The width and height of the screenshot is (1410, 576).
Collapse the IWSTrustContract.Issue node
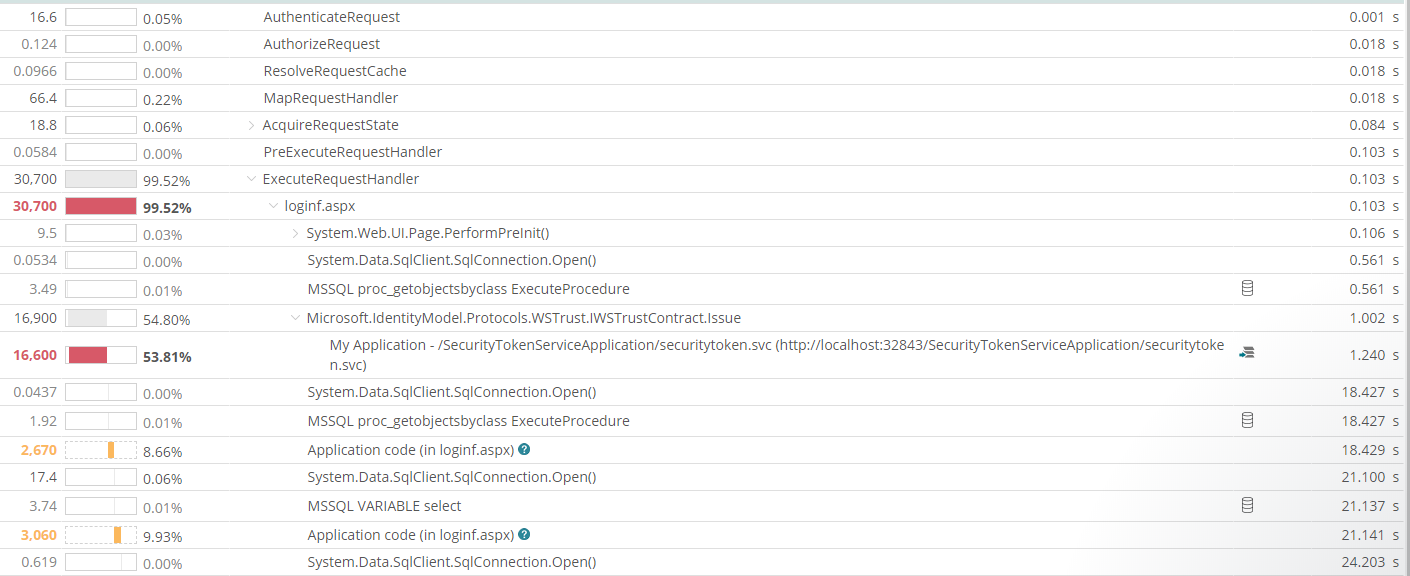(295, 317)
